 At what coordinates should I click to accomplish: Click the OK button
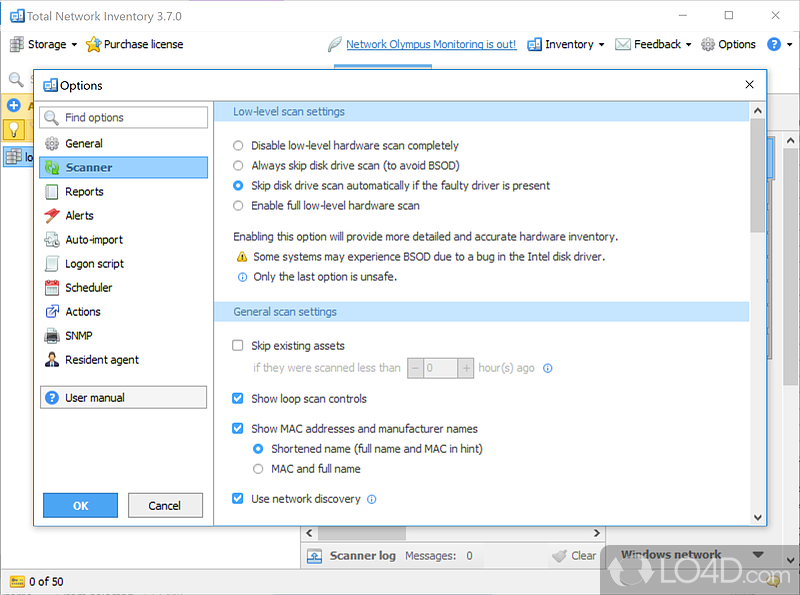[x=81, y=505]
